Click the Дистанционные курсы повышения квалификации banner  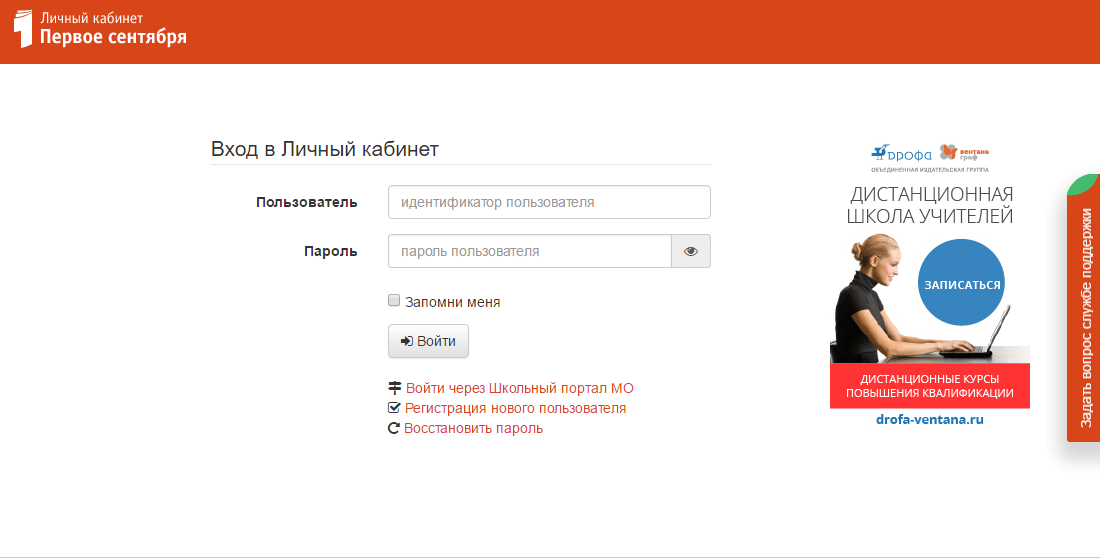[930, 386]
